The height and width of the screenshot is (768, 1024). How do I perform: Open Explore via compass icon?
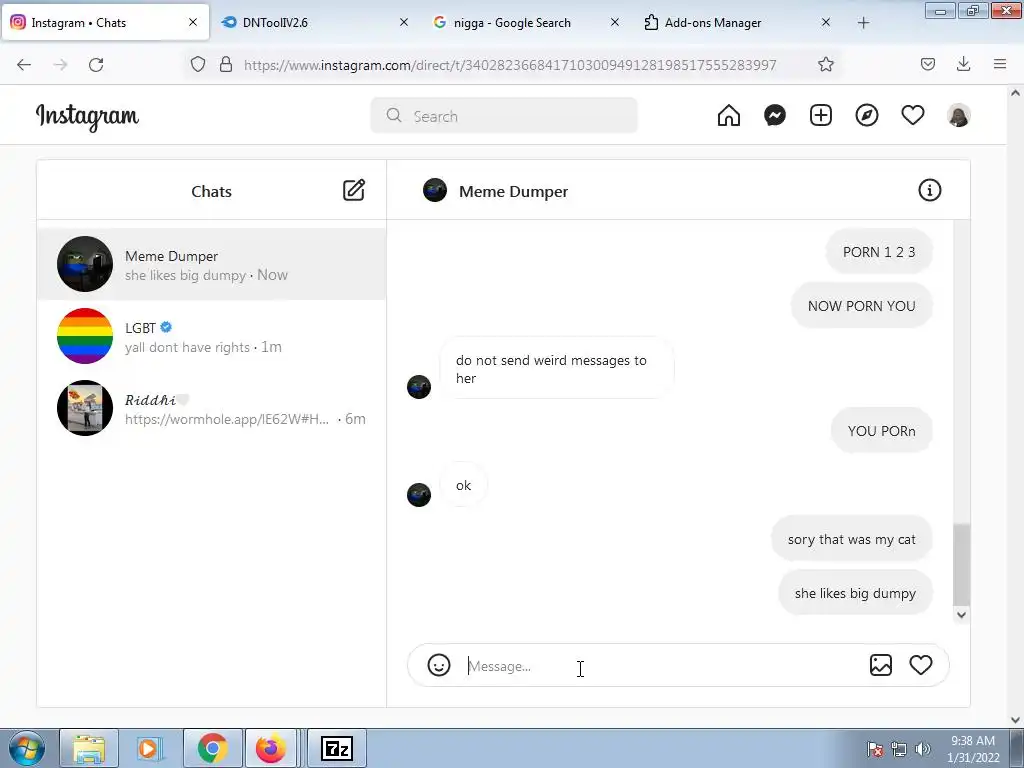pyautogui.click(x=867, y=116)
